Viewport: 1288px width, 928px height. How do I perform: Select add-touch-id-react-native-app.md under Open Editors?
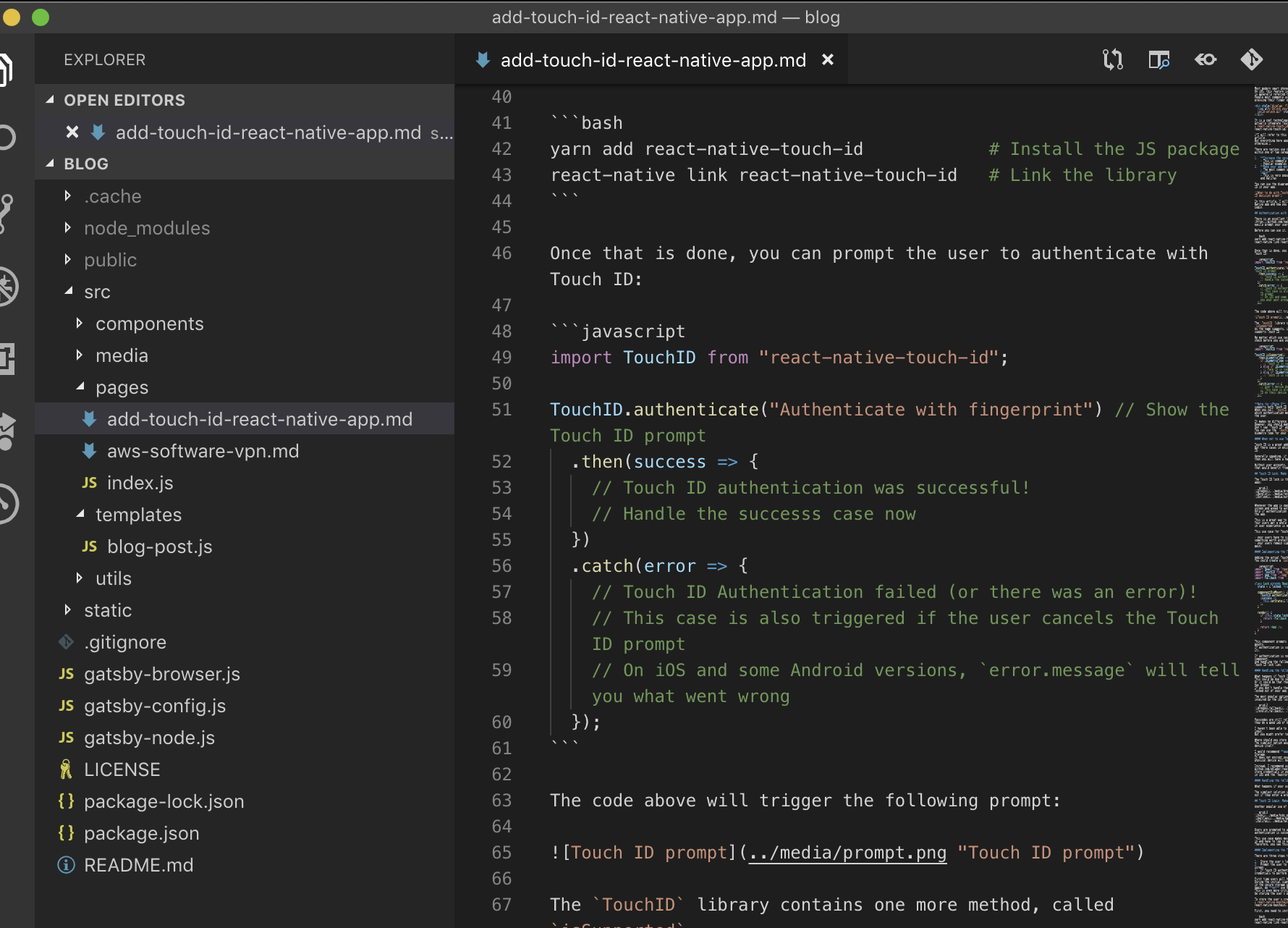tap(245, 132)
